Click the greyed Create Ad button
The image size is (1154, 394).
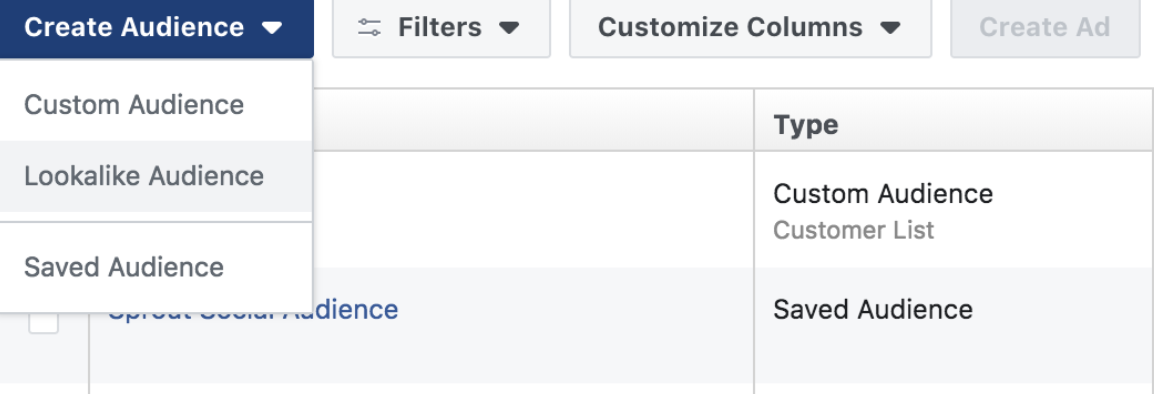click(1045, 28)
